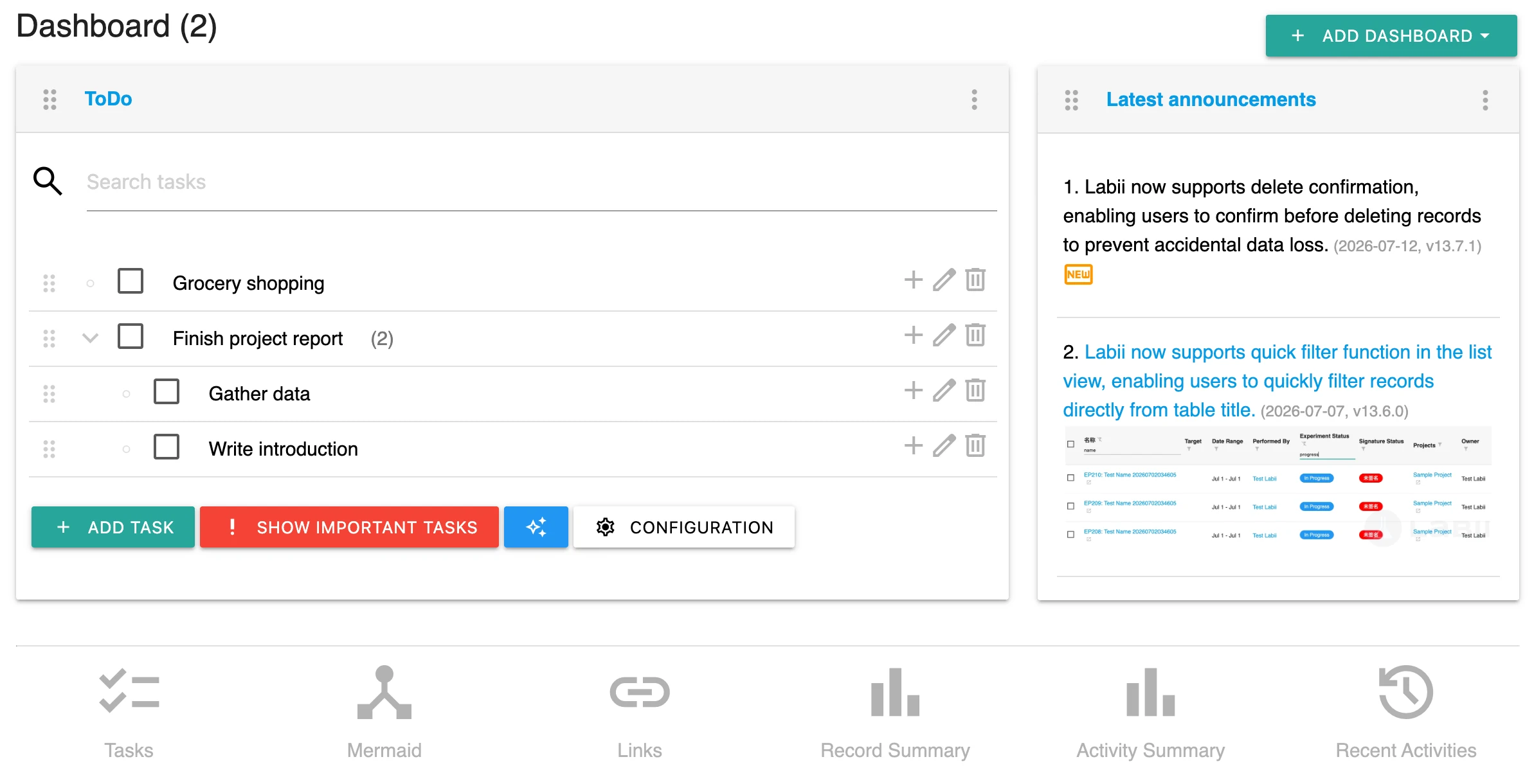Image resolution: width=1534 pixels, height=784 pixels.
Task: Open the quick filter announcement link
Action: click(1277, 380)
